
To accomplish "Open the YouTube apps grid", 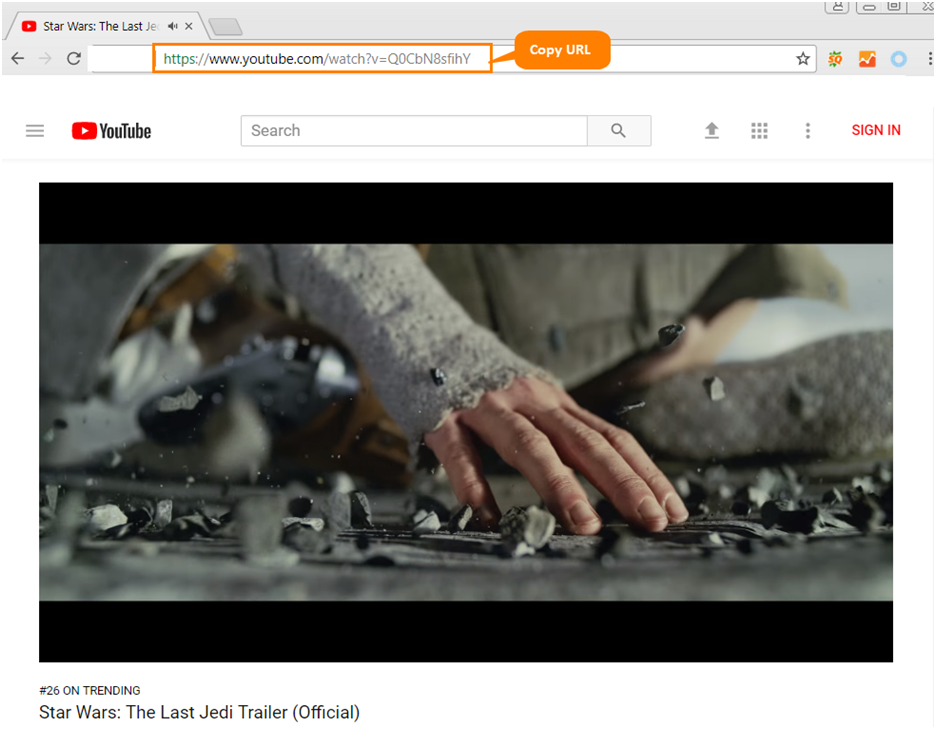I will (x=759, y=131).
